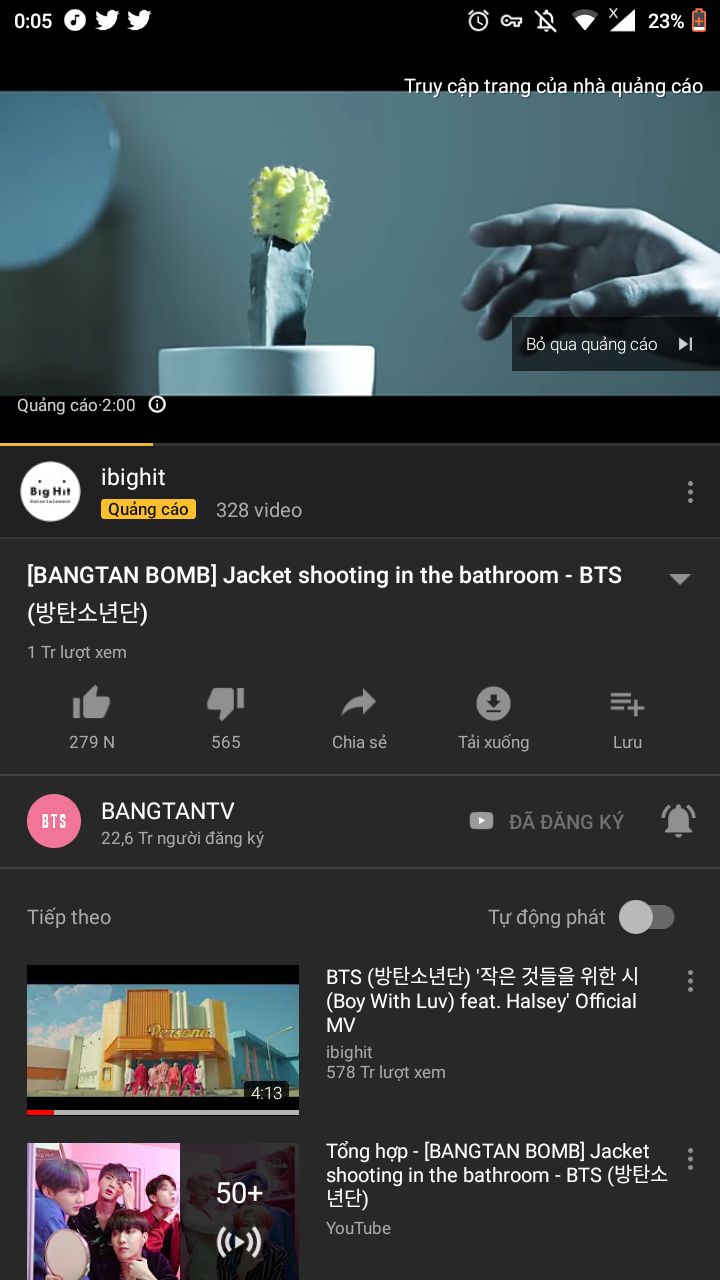Open the ad info circle icon
The height and width of the screenshot is (1280, 720).
click(x=157, y=404)
